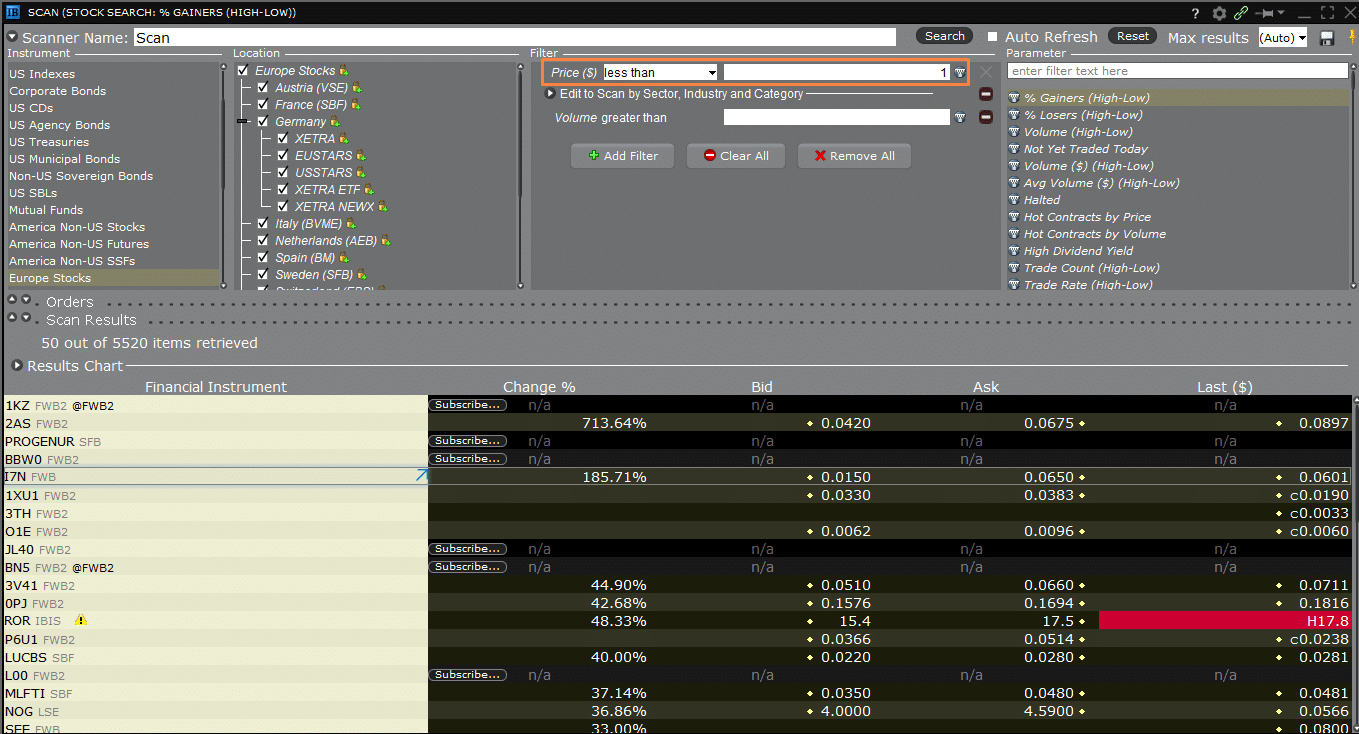Sort results by the Change % column header
The height and width of the screenshot is (734, 1359).
click(x=539, y=387)
